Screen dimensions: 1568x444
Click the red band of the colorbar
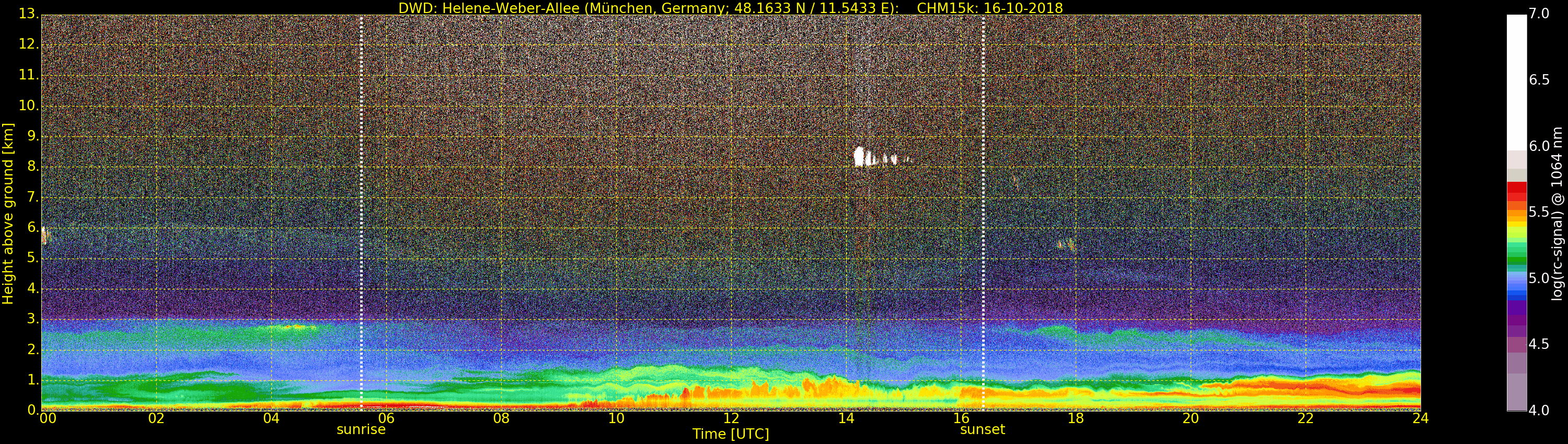click(x=1517, y=191)
